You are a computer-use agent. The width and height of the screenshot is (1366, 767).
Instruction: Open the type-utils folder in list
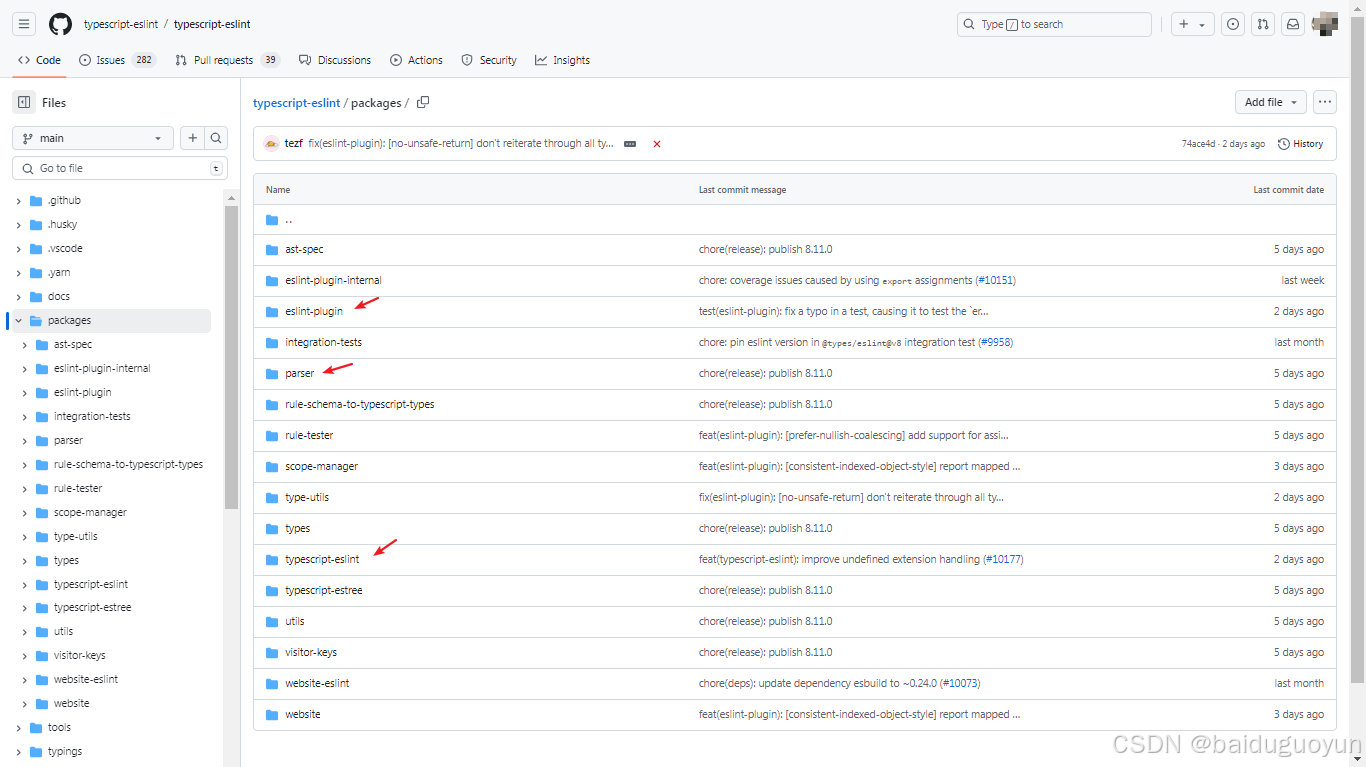(x=306, y=497)
